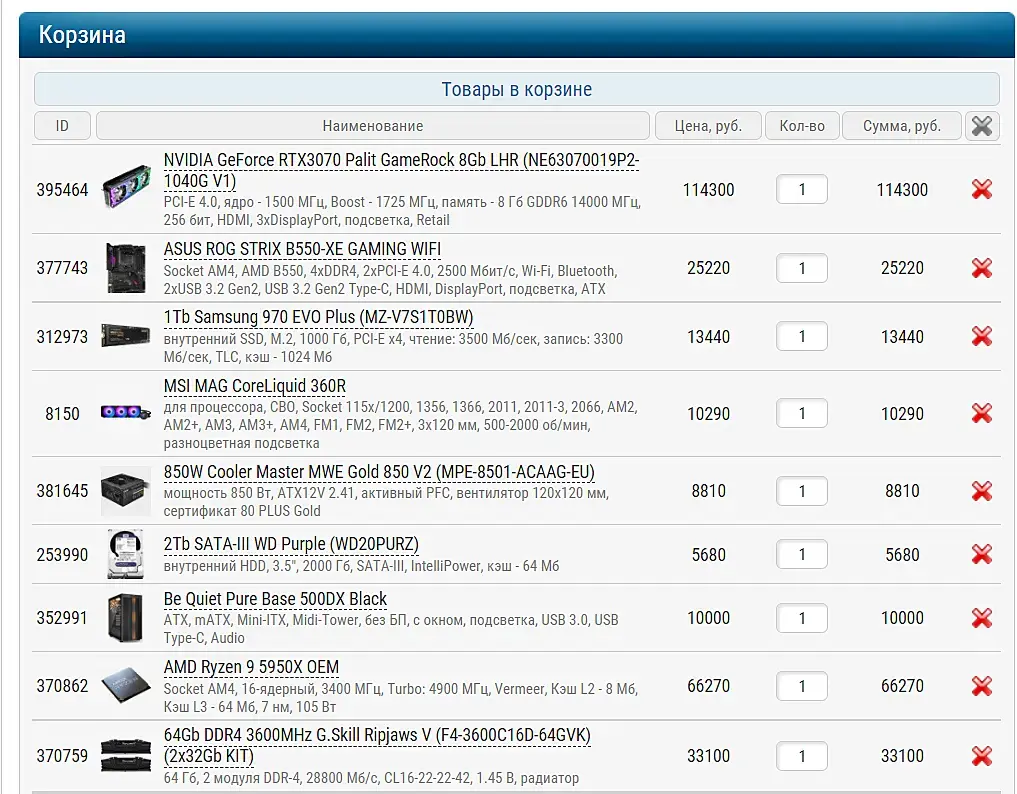Open 850W Cooler Master MWE Gold link
This screenshot has height=794, width=1017.
[x=379, y=472]
